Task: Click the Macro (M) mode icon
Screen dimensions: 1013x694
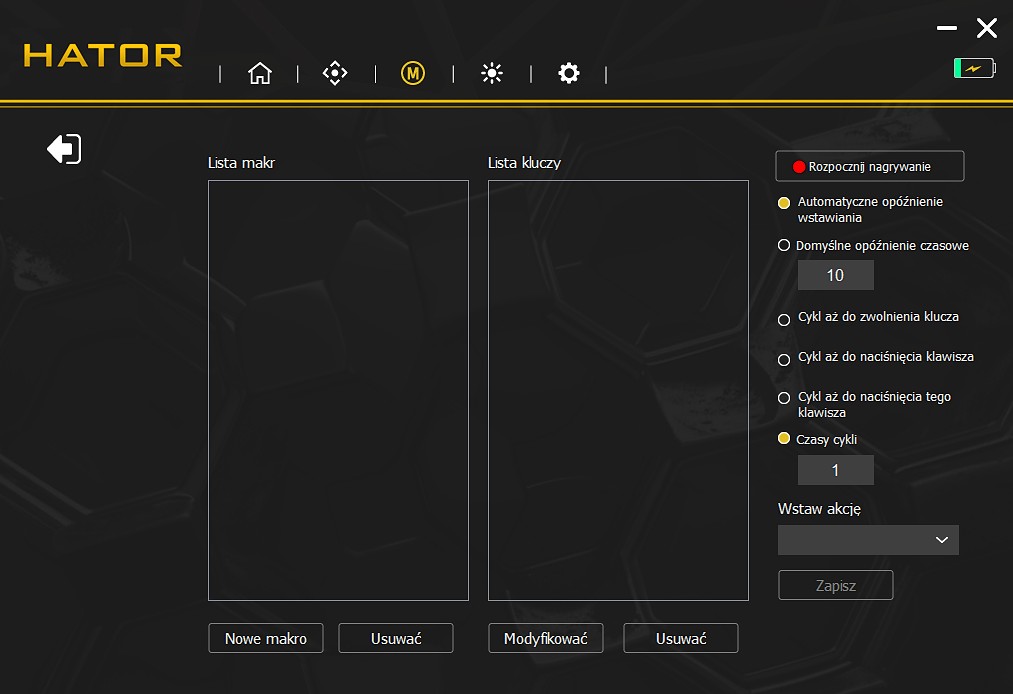Action: 412,73
